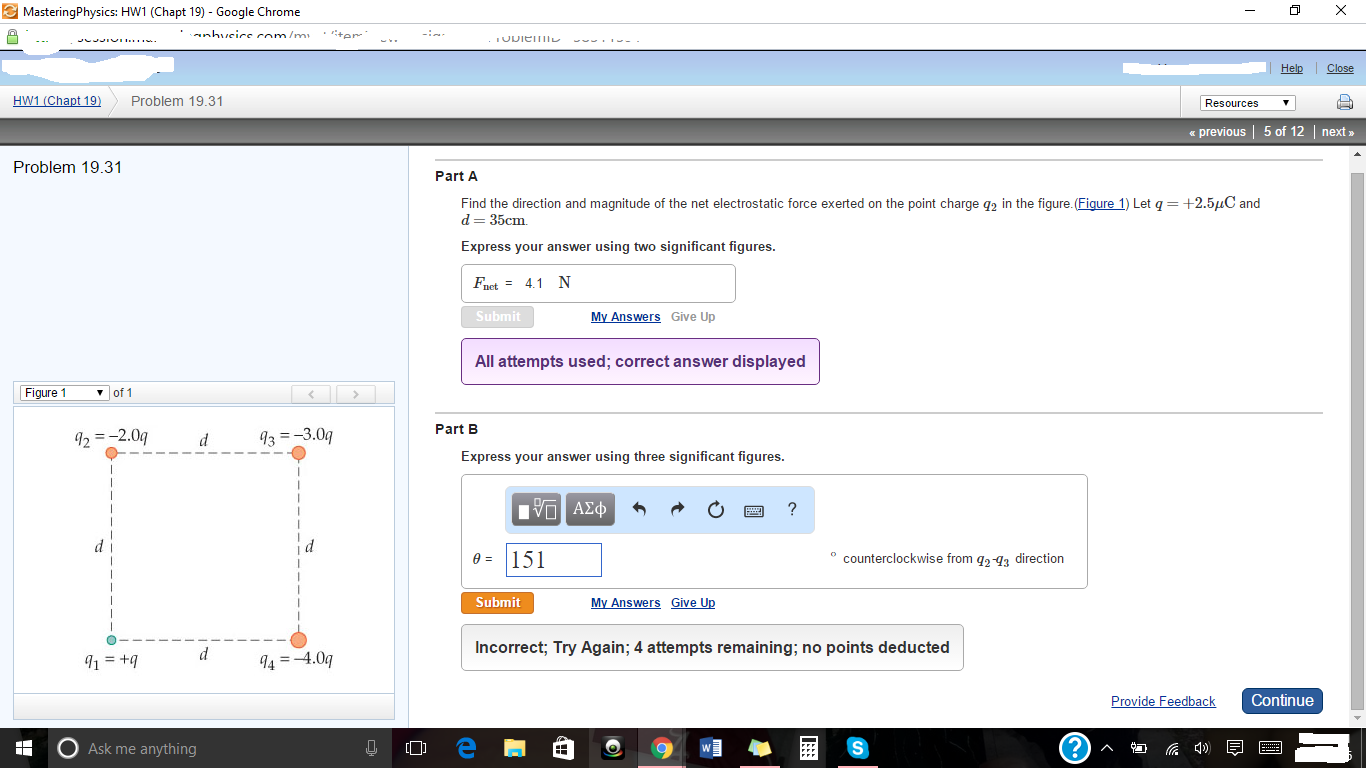Open the Windows Start menu
Viewport: 1366px width, 768px height.
point(24,748)
